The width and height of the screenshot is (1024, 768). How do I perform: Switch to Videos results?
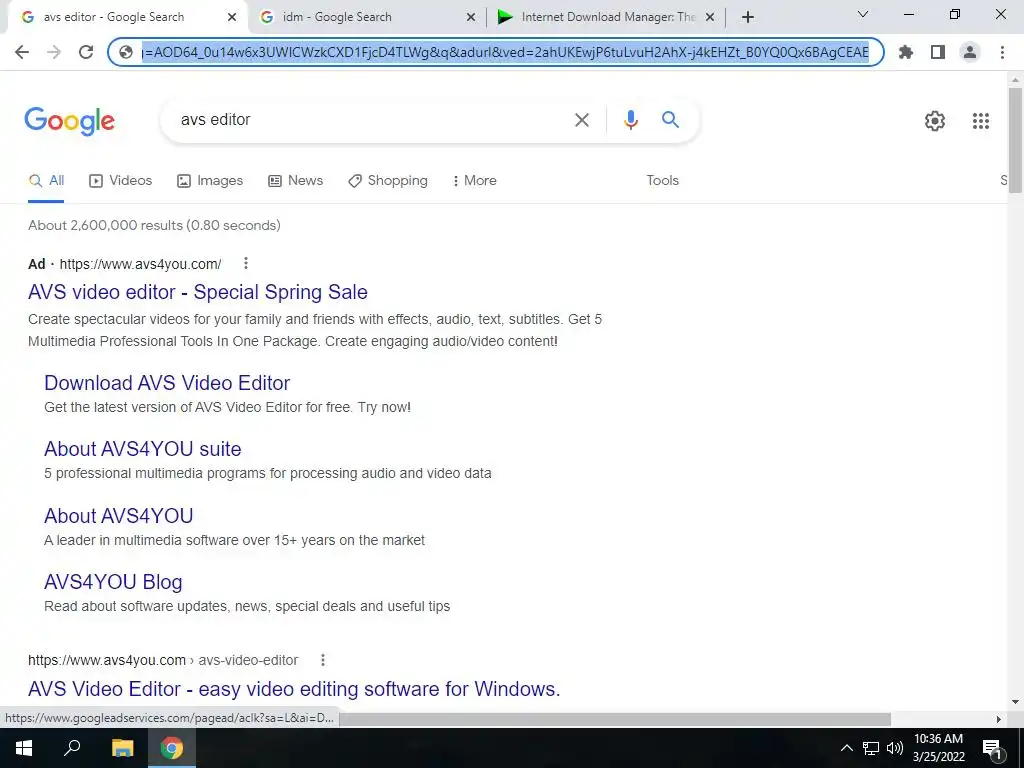tap(121, 181)
